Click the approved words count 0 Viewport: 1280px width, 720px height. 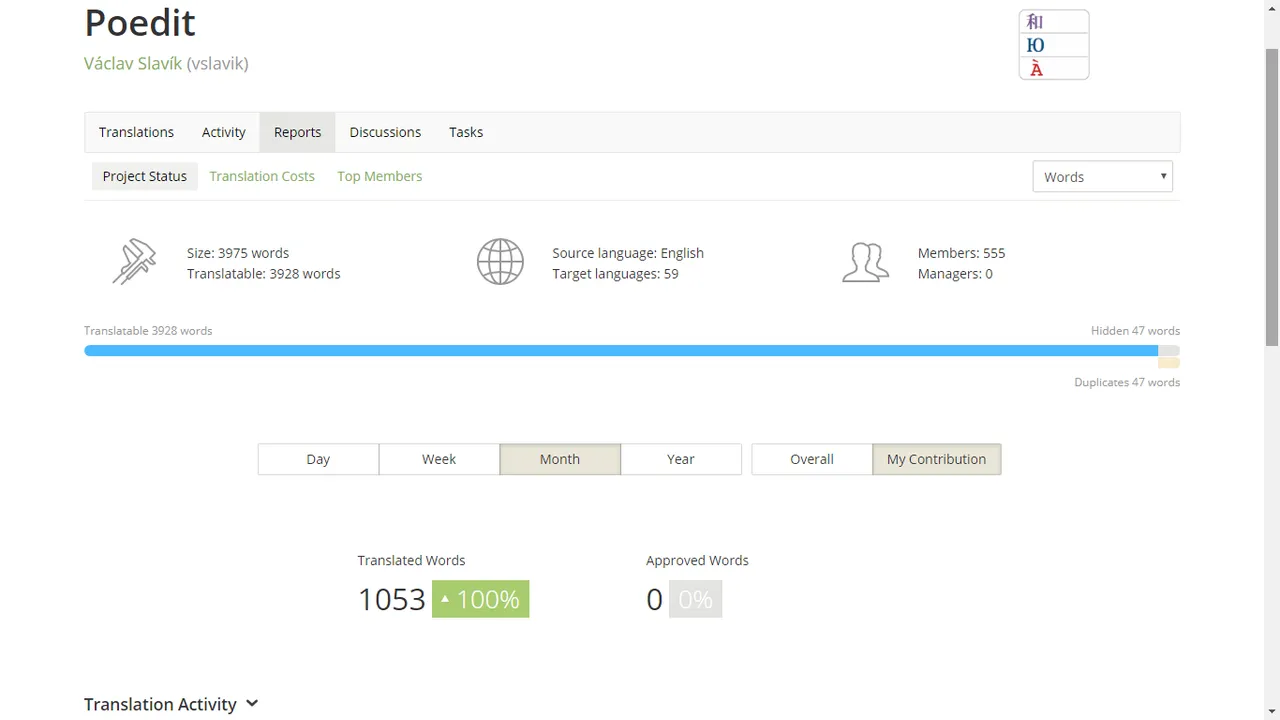coord(654,599)
